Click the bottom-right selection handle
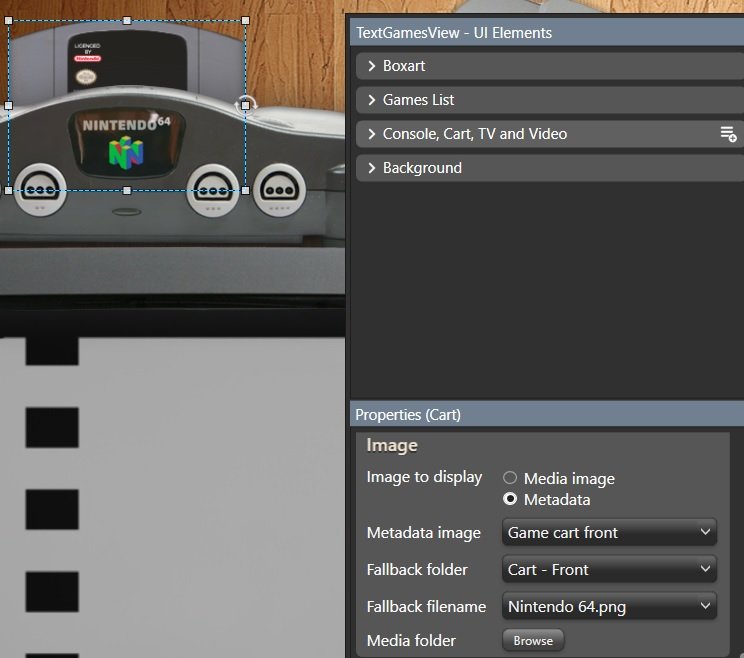Screen dimensions: 744x658 point(245,191)
